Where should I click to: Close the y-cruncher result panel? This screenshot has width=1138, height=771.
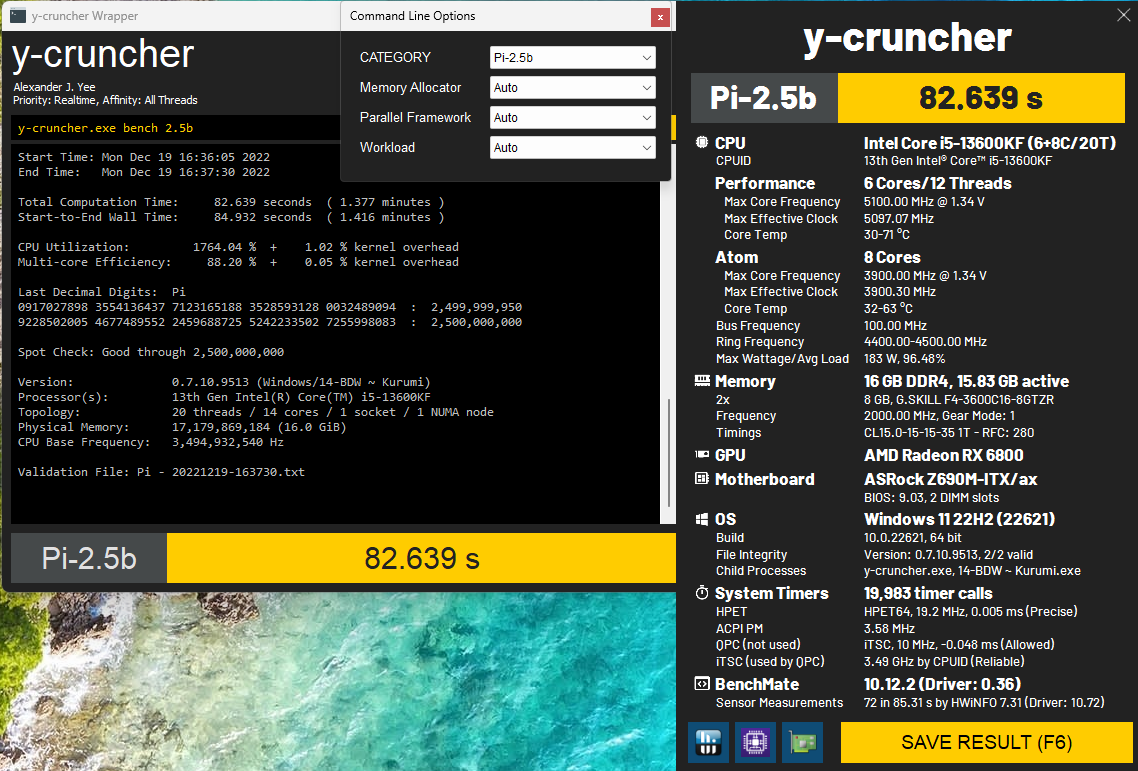1123,15
